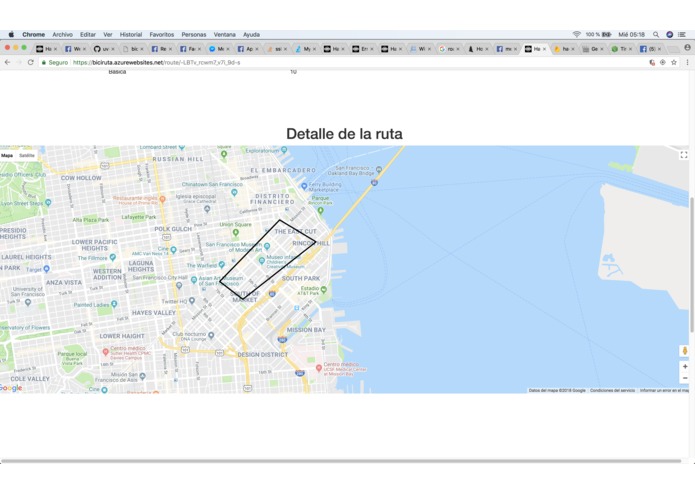Image resolution: width=695 pixels, height=494 pixels.
Task: Click Informar un error en el mapa
Action: pyautogui.click(x=664, y=390)
